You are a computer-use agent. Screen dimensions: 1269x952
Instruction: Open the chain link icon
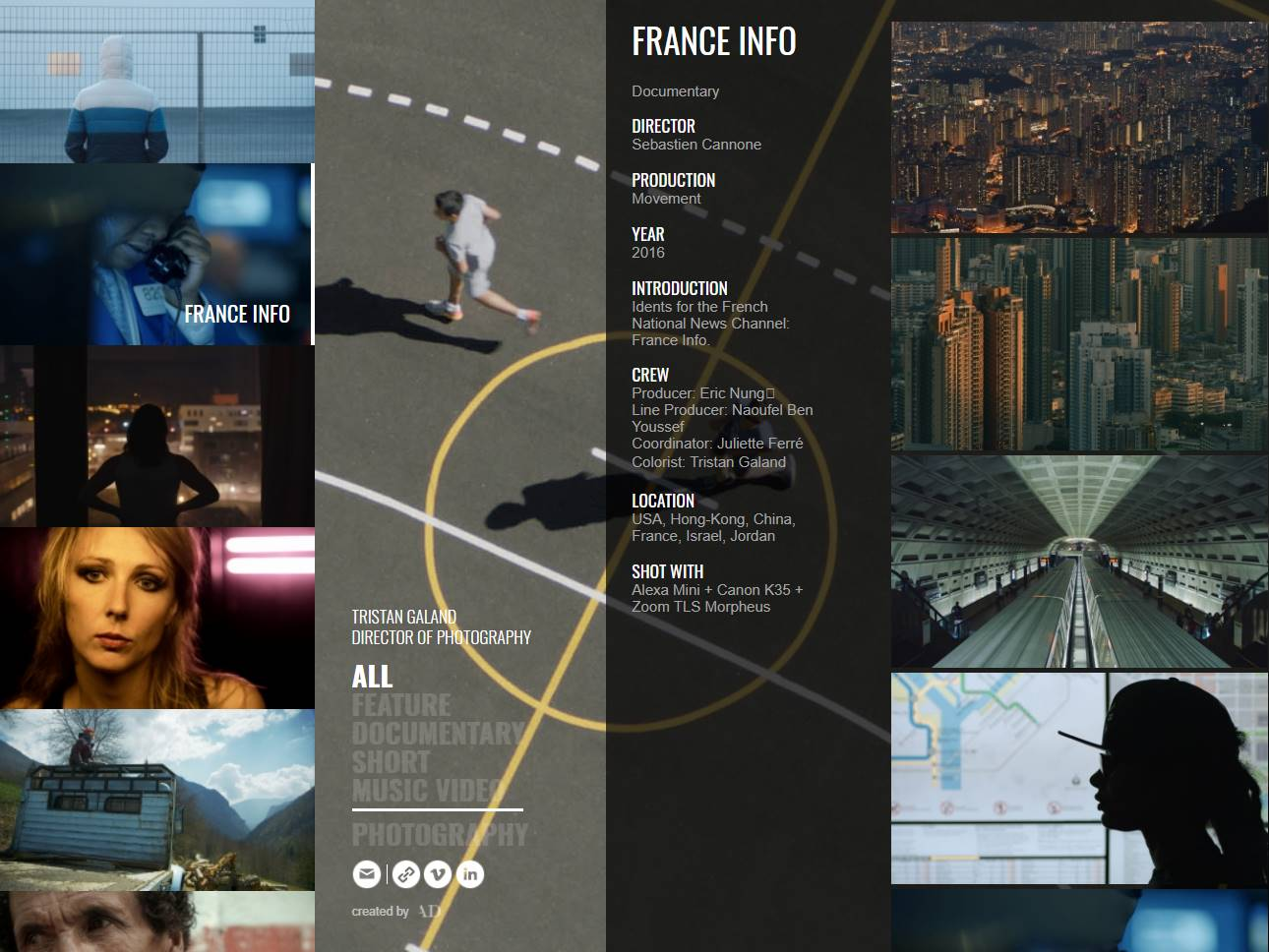(406, 873)
